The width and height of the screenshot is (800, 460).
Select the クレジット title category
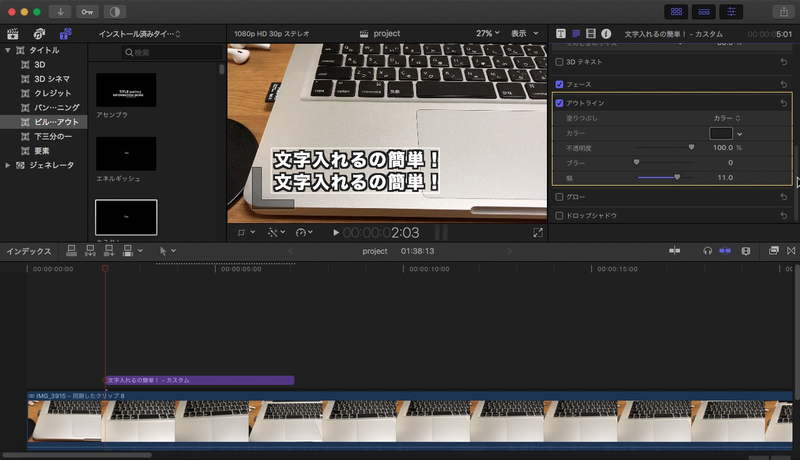coord(53,93)
